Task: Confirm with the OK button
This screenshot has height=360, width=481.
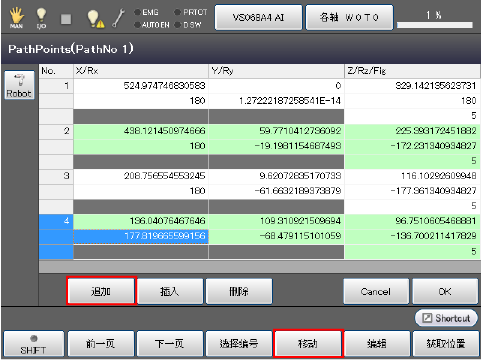Action: 445,291
